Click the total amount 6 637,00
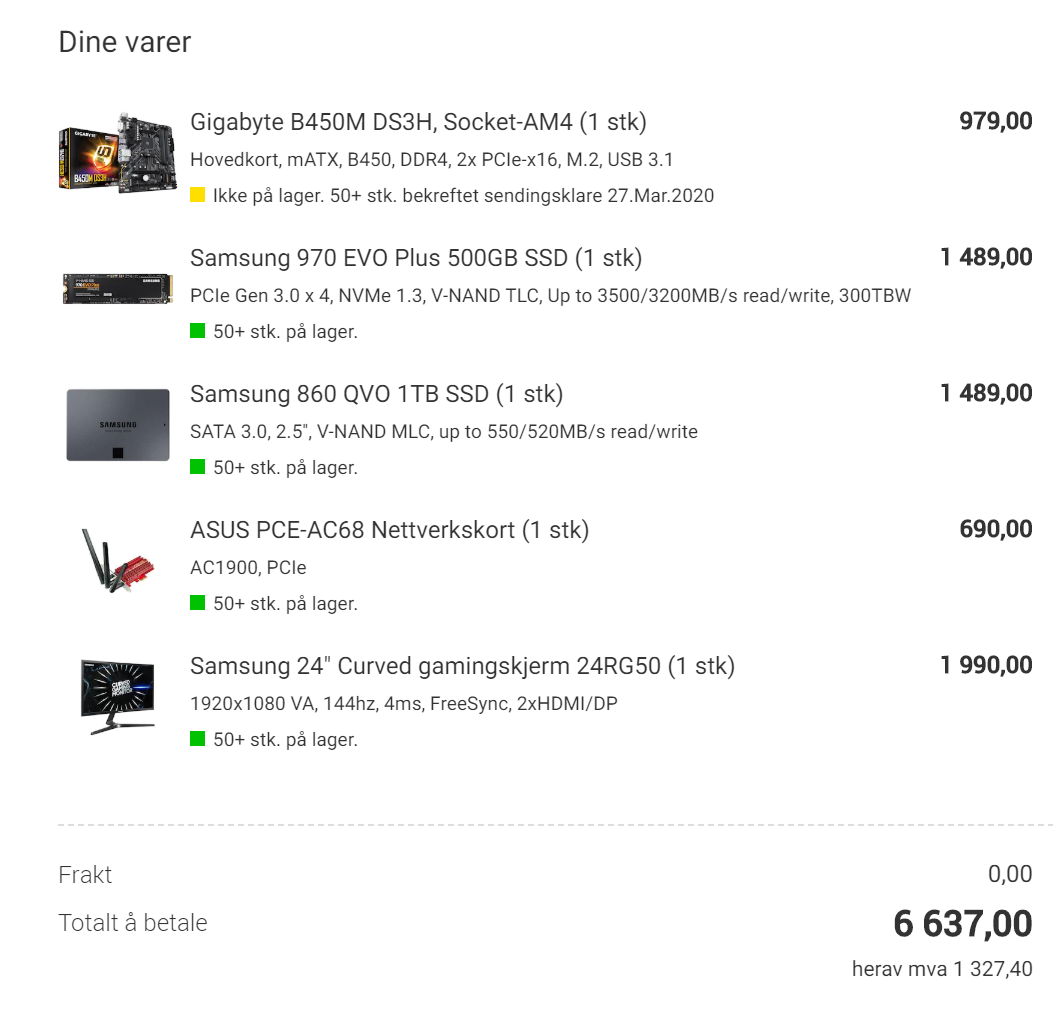The image size is (1053, 1014). pos(962,924)
